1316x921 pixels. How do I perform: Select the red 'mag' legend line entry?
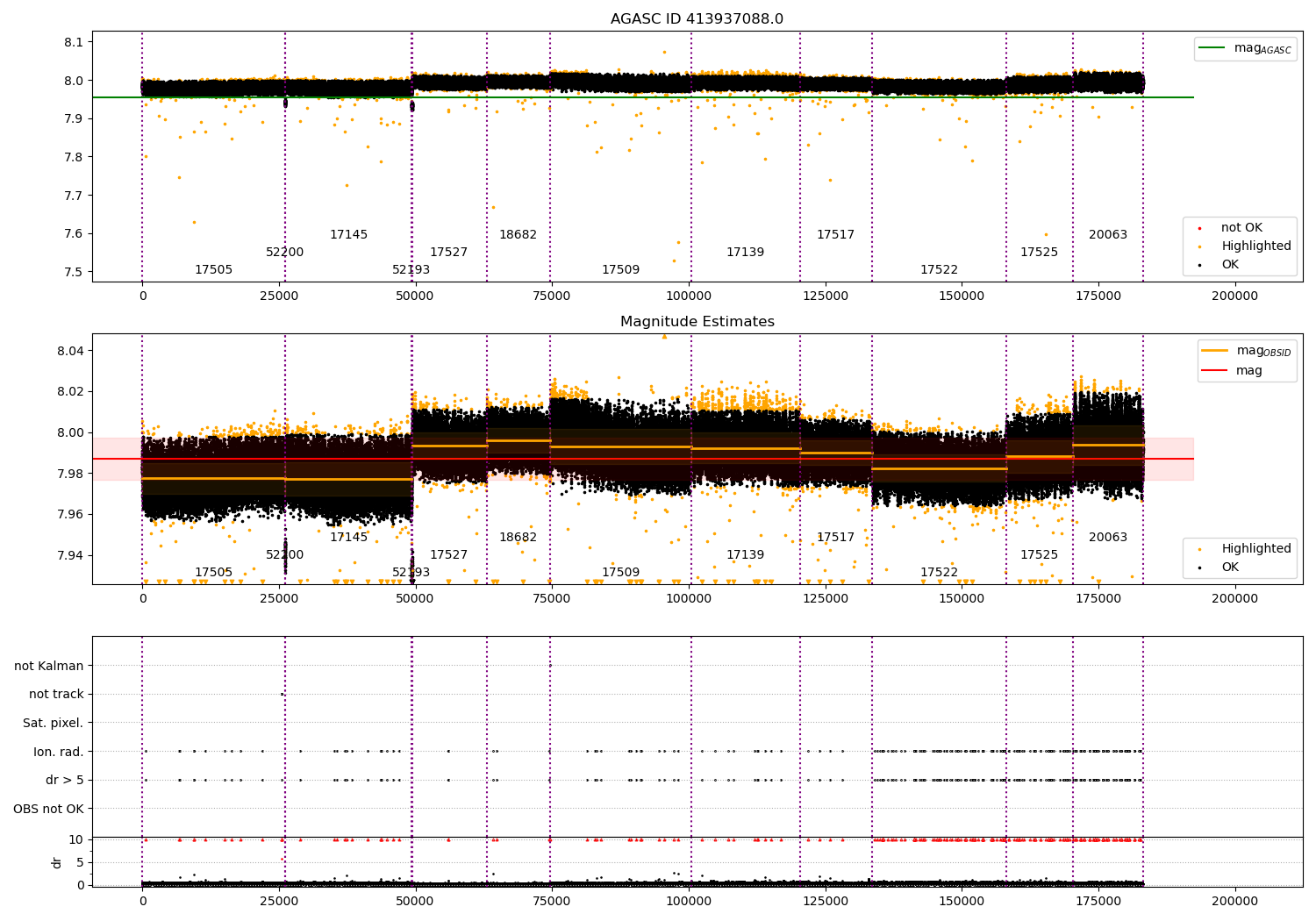coord(1232,370)
